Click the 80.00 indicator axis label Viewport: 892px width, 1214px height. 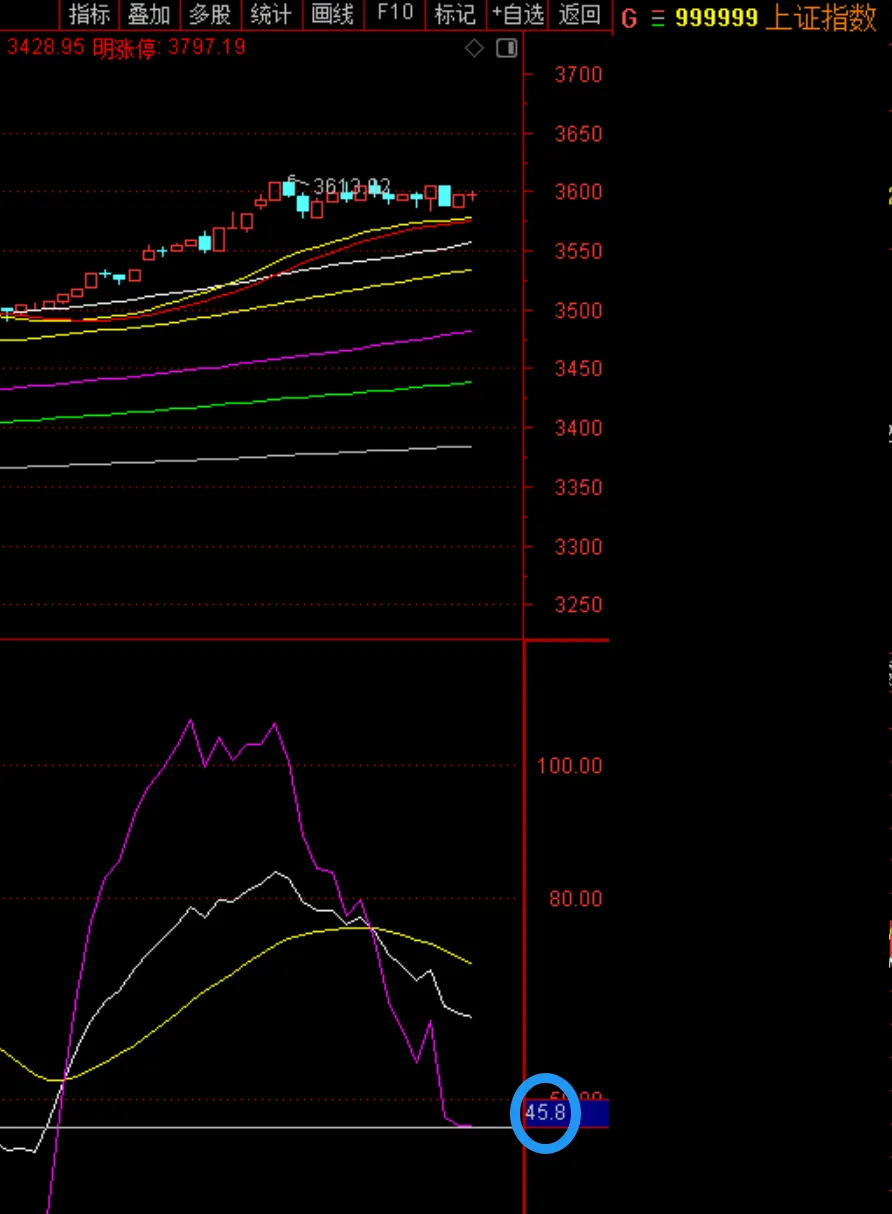point(575,899)
